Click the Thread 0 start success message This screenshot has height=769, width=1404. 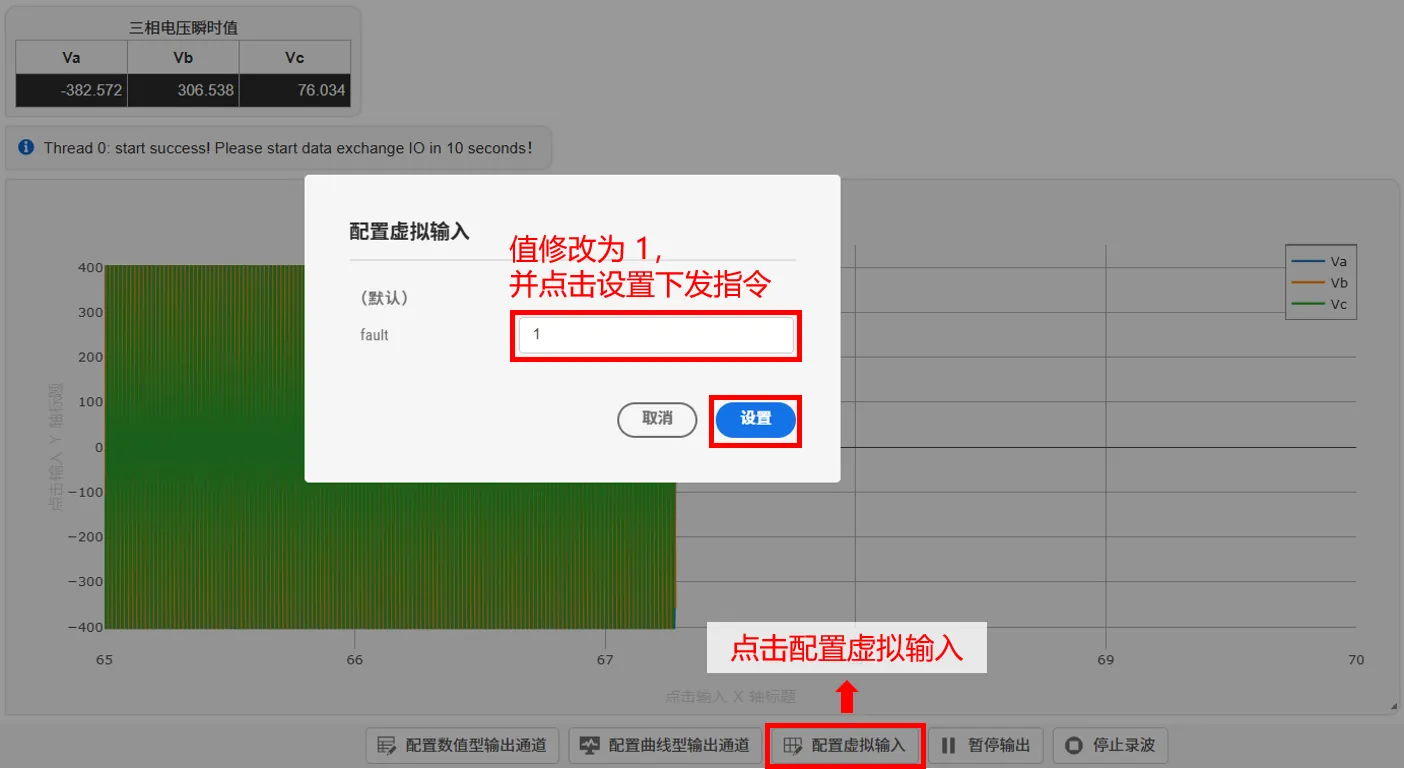pos(287,148)
